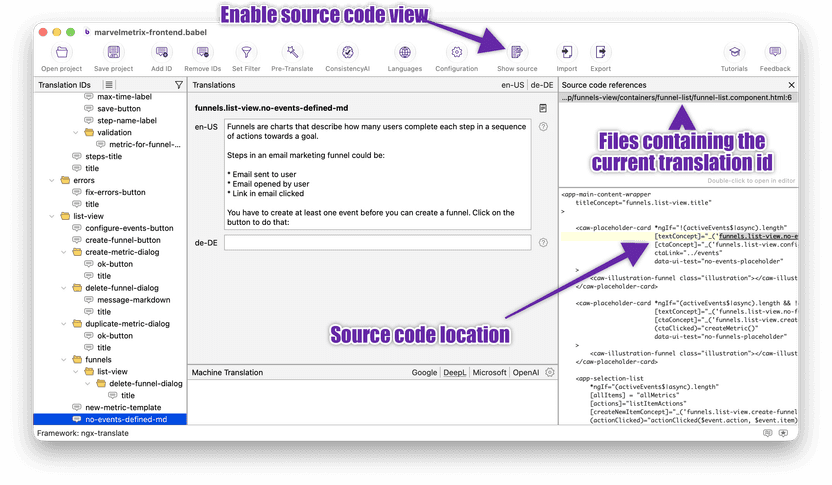Collapse the duplicate-metric-dialog folder
Image resolution: width=832 pixels, height=485 pixels.
point(64,324)
